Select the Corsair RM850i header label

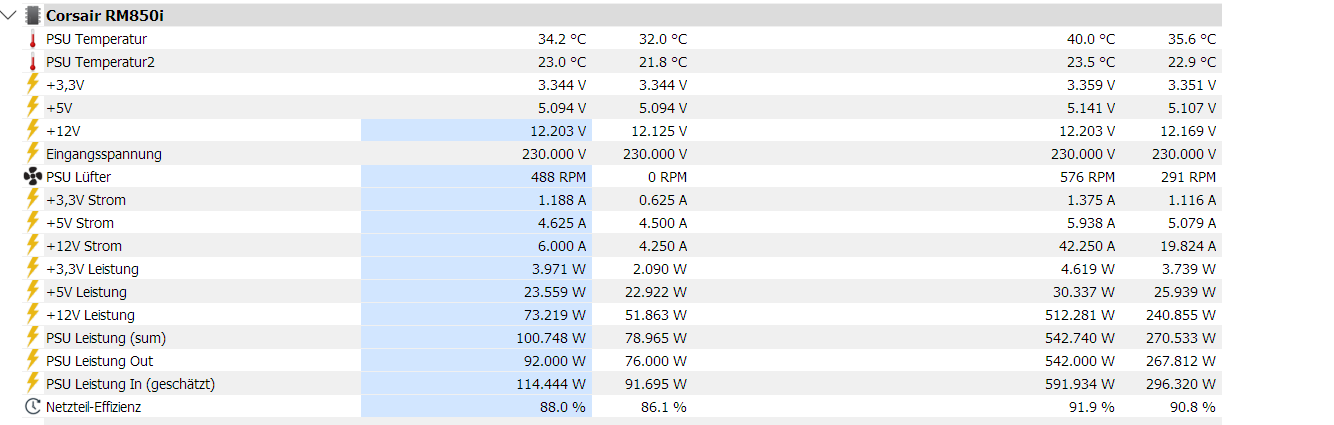105,16
